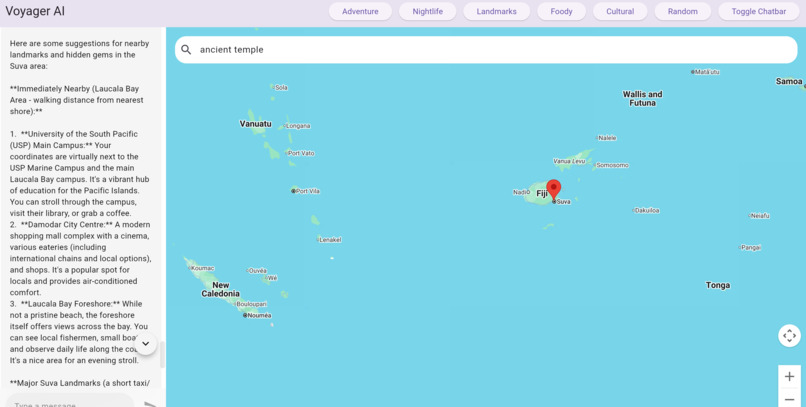Image resolution: width=806 pixels, height=407 pixels.
Task: Click the Tonga map label
Action: point(718,285)
